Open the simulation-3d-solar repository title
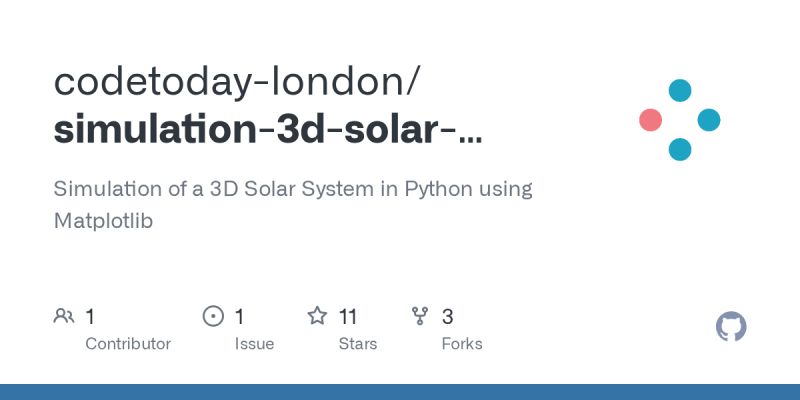This screenshot has height=400, width=800. coord(268,132)
